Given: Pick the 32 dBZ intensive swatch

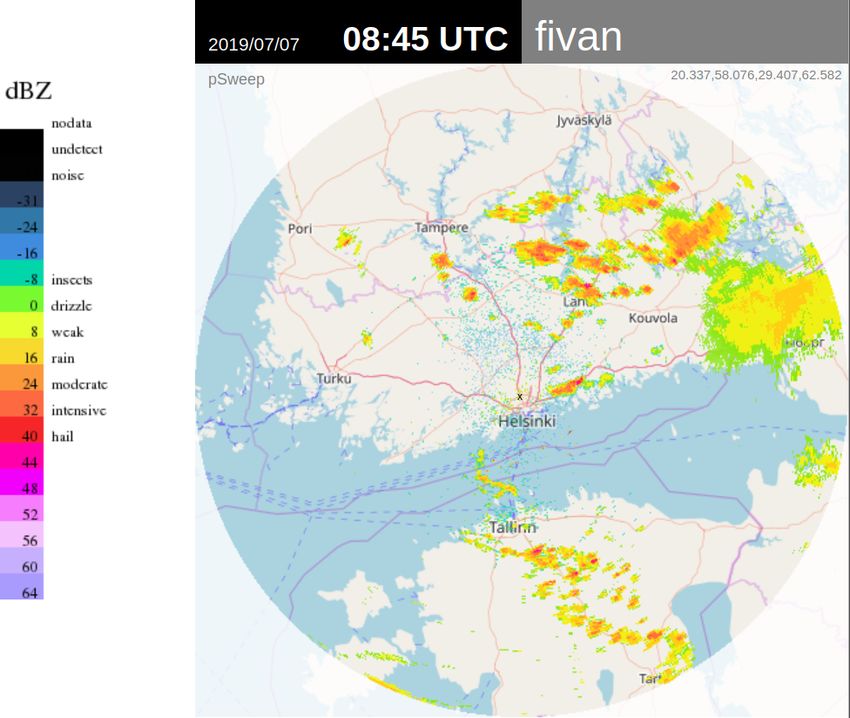Looking at the screenshot, I should click(x=22, y=403).
